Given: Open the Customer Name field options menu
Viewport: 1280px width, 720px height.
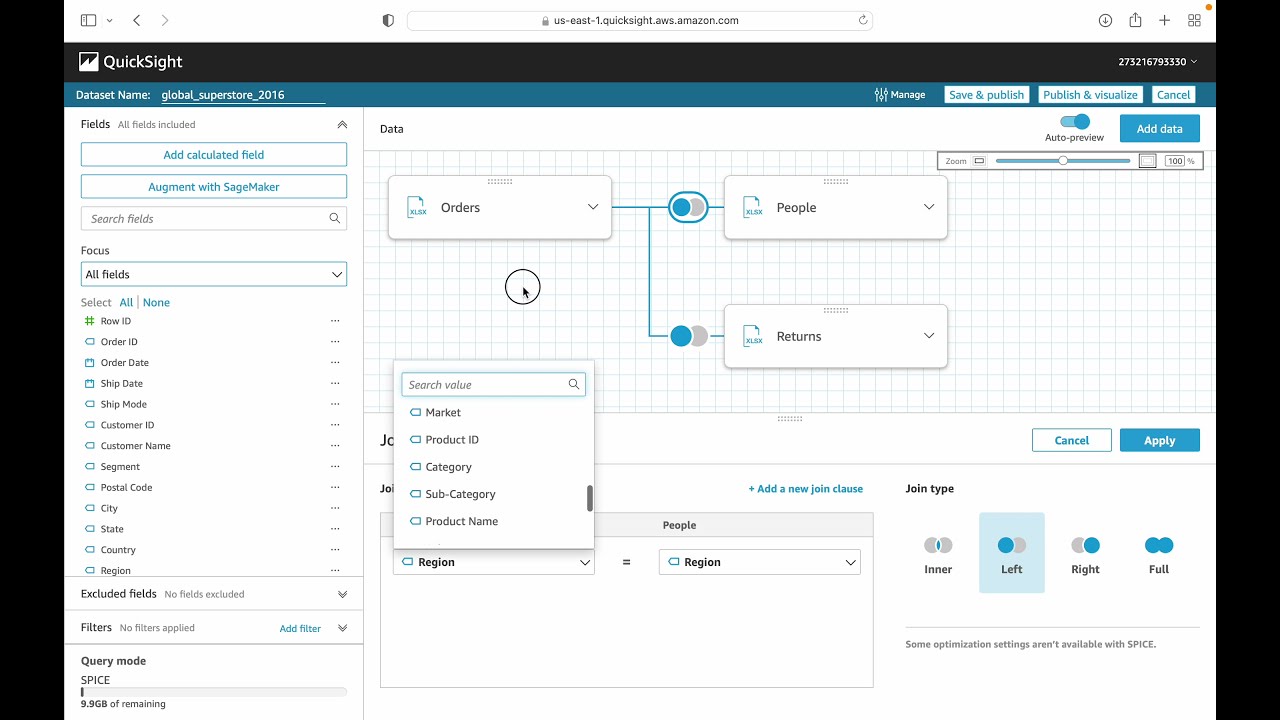Looking at the screenshot, I should (x=335, y=446).
